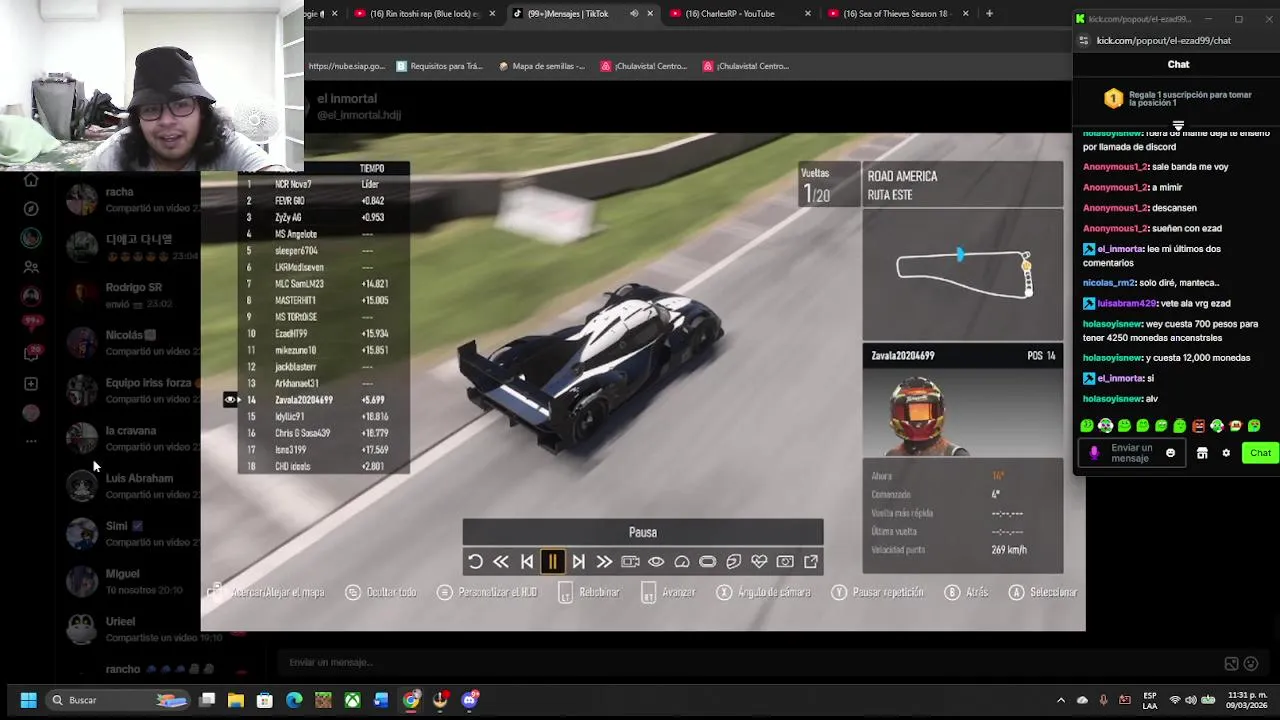Open a new browser tab with plus
The width and height of the screenshot is (1280, 720).
tap(989, 14)
